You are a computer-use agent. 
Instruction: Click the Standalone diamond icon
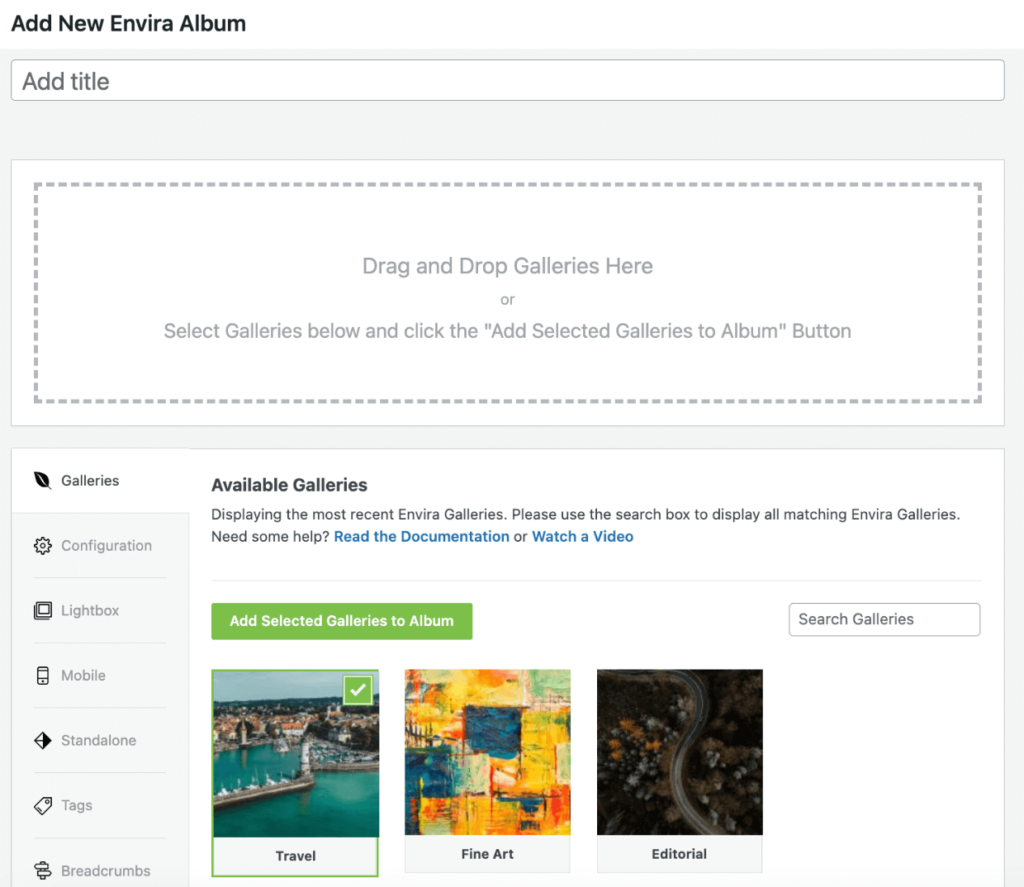[x=42, y=740]
